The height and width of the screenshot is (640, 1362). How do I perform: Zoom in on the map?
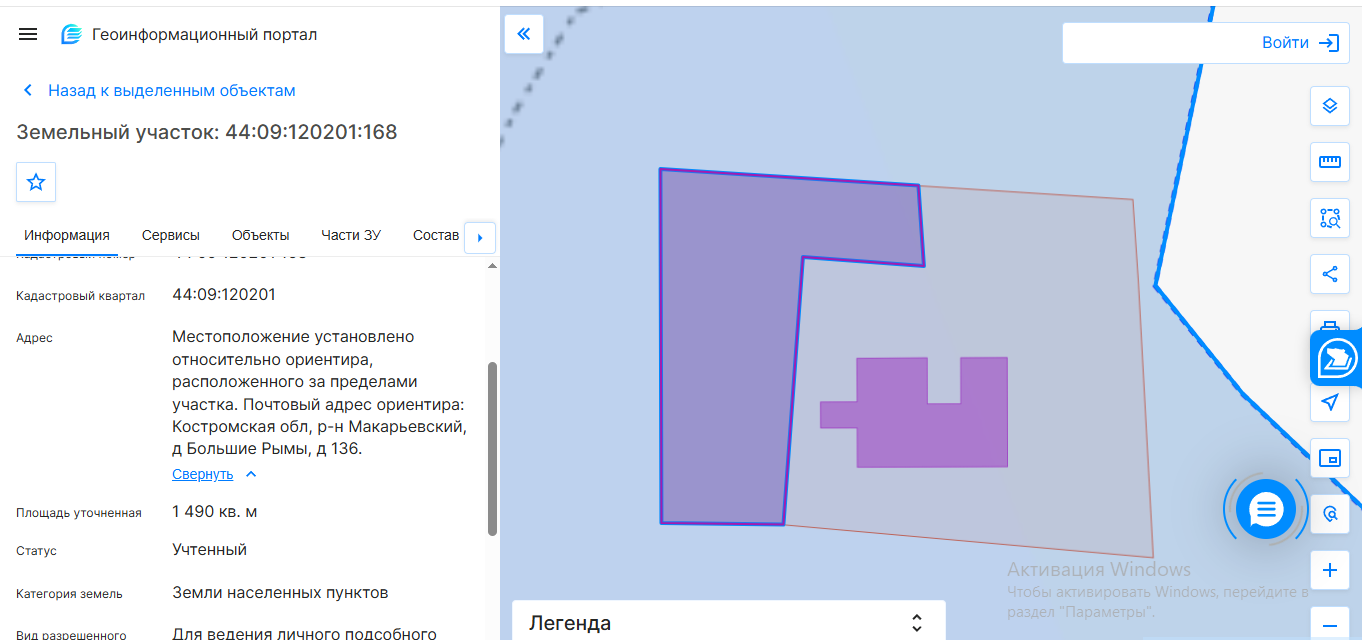(1329, 570)
